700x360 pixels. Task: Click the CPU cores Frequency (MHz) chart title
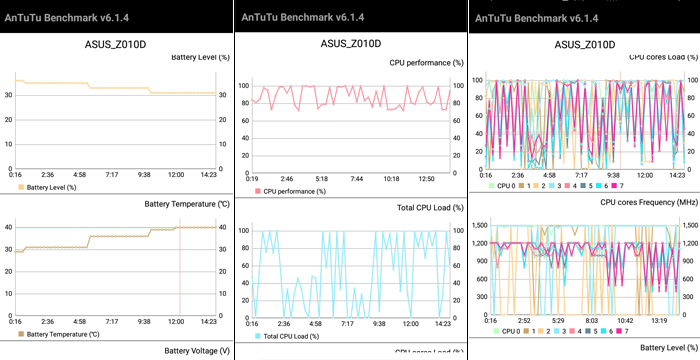coord(649,202)
